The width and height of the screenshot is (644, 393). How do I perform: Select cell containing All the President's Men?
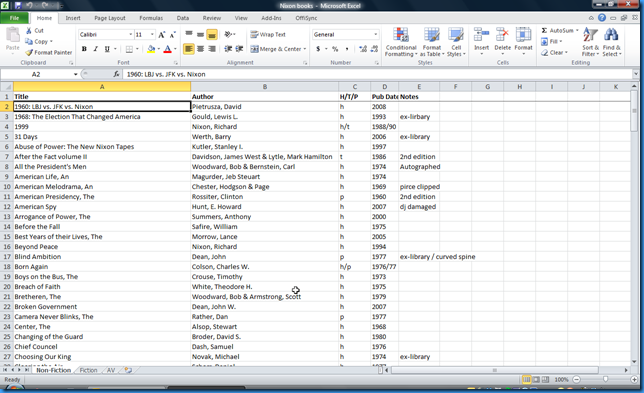pyautogui.click(x=102, y=167)
